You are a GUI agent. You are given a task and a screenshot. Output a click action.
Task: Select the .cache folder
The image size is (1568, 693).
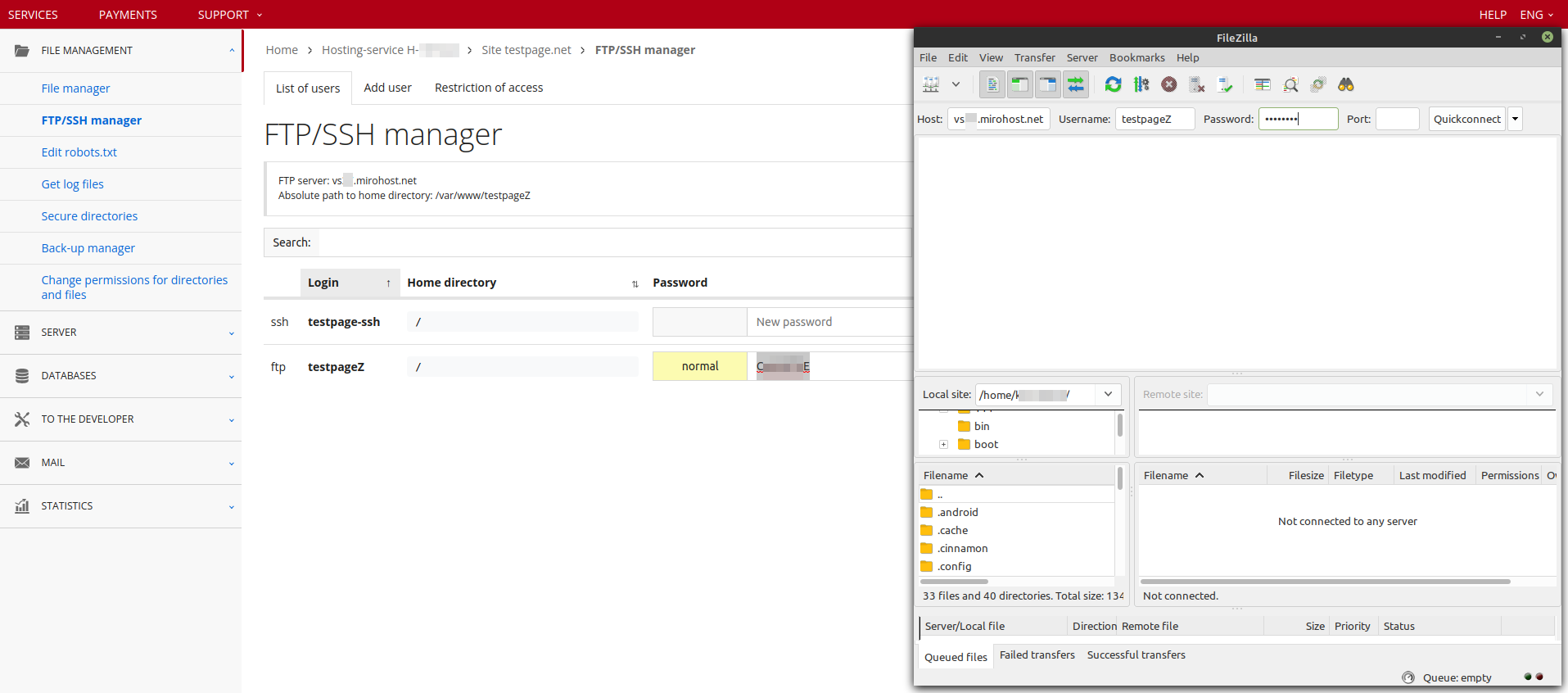tap(952, 530)
